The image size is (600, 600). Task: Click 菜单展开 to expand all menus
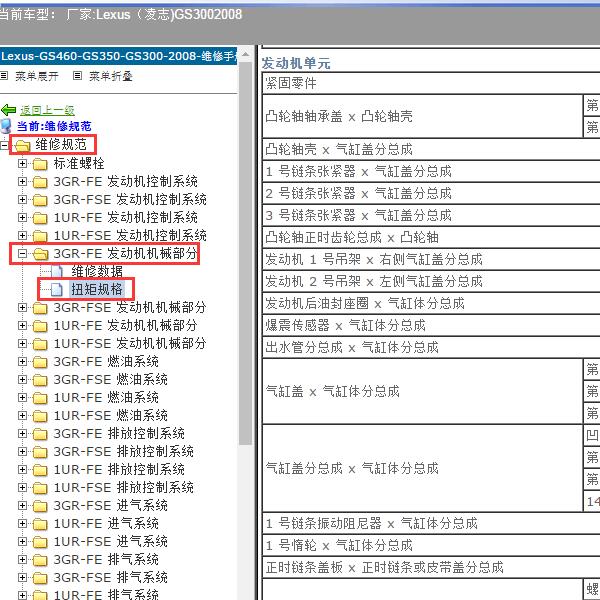[37, 76]
